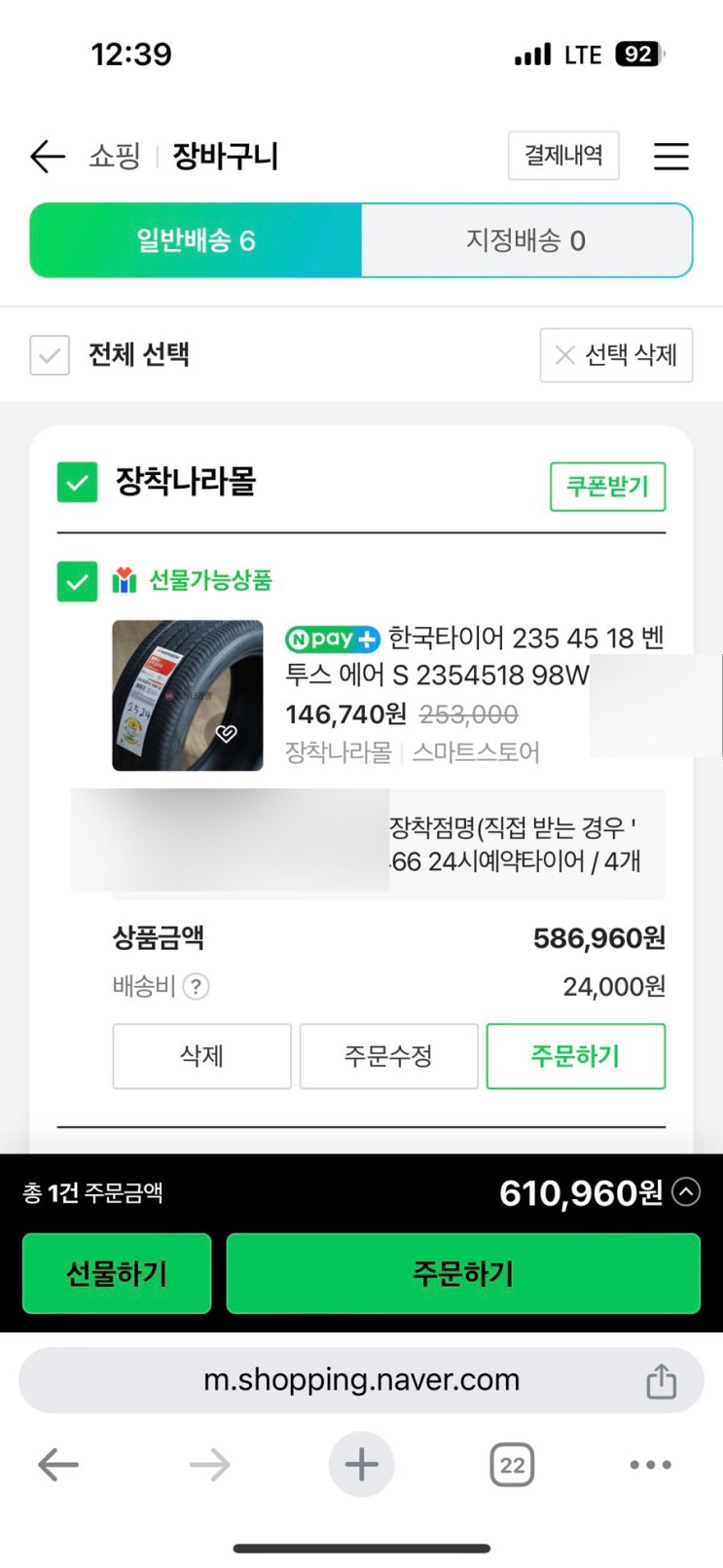Tap the back arrow in the cart header
The width and height of the screenshot is (723, 1568).
(x=47, y=156)
